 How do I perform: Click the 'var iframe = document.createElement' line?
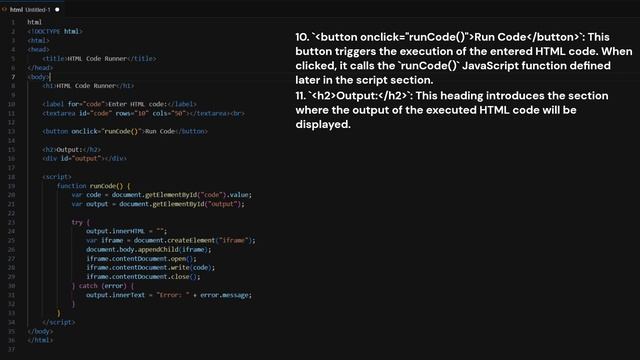click(171, 240)
